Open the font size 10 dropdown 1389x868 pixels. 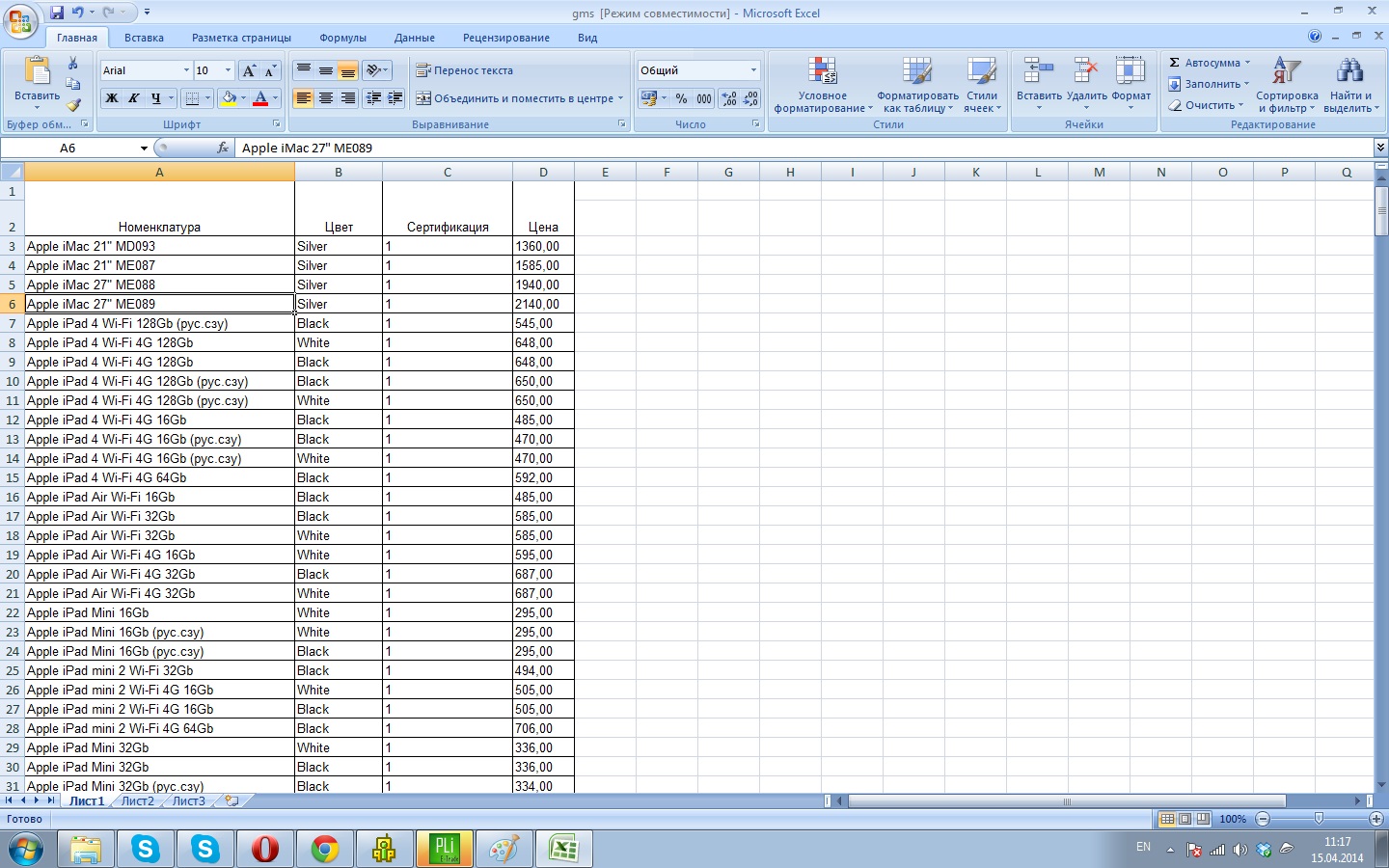point(228,70)
